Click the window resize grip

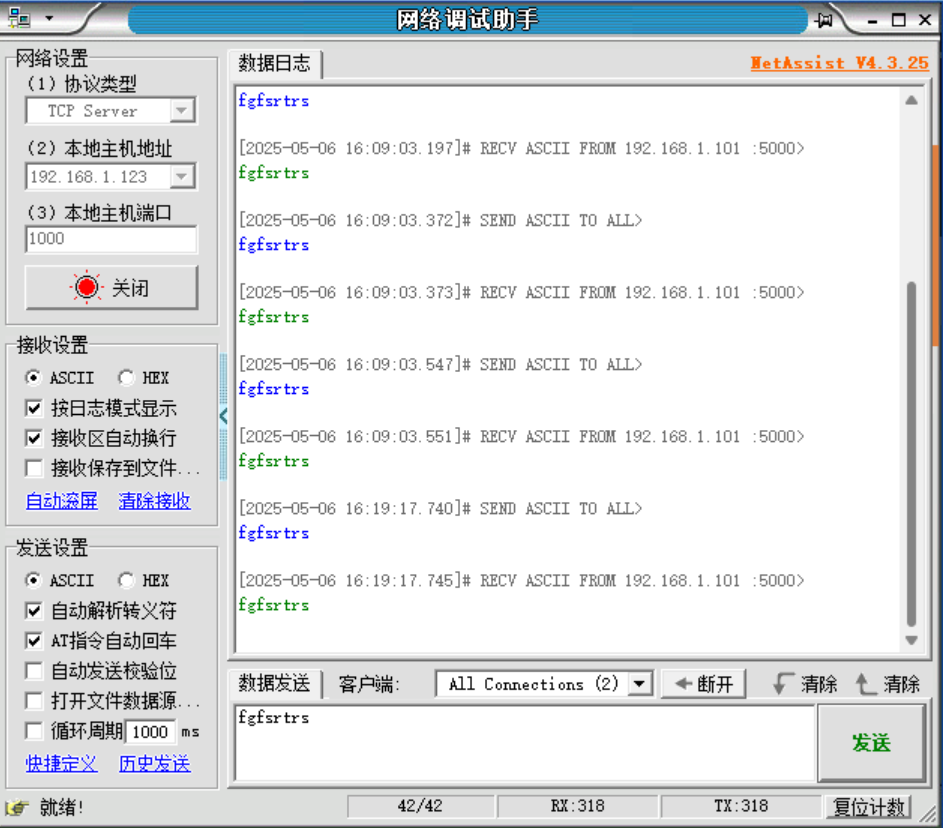pyautogui.click(x=930, y=814)
